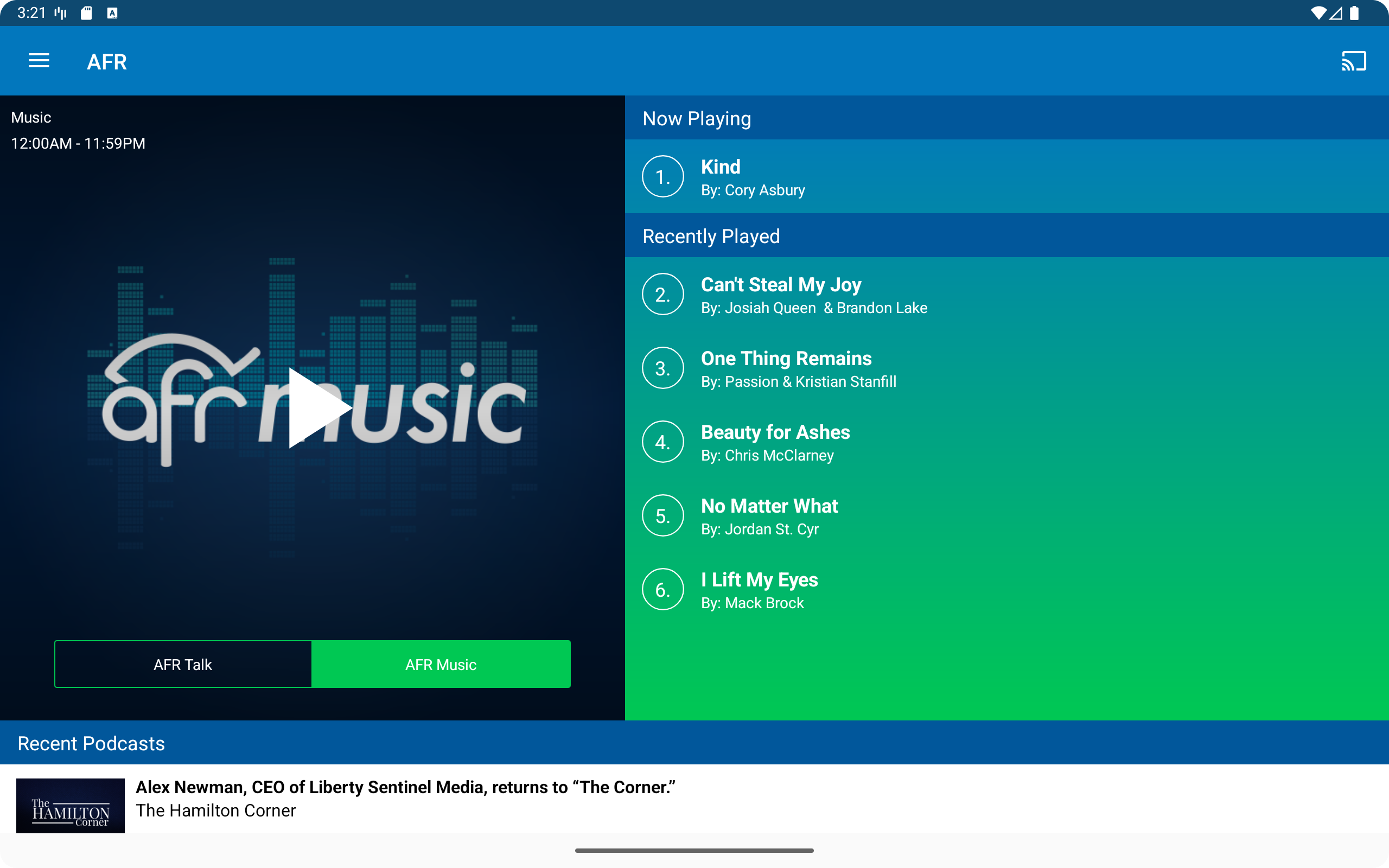This screenshot has height=868, width=1389.
Task: Tap the Cast screen icon
Action: tap(1353, 61)
